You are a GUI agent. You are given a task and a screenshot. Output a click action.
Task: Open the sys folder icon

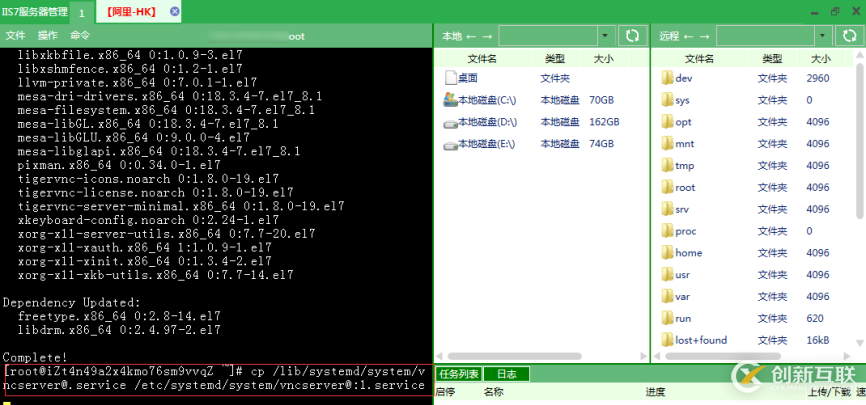(668, 100)
